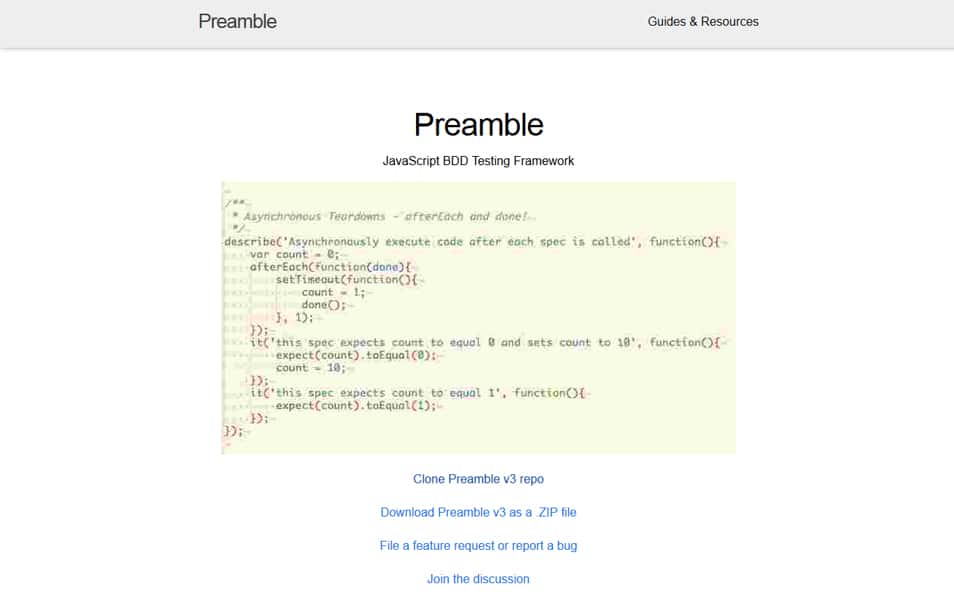Click the large Preamble page heading

[x=478, y=125]
